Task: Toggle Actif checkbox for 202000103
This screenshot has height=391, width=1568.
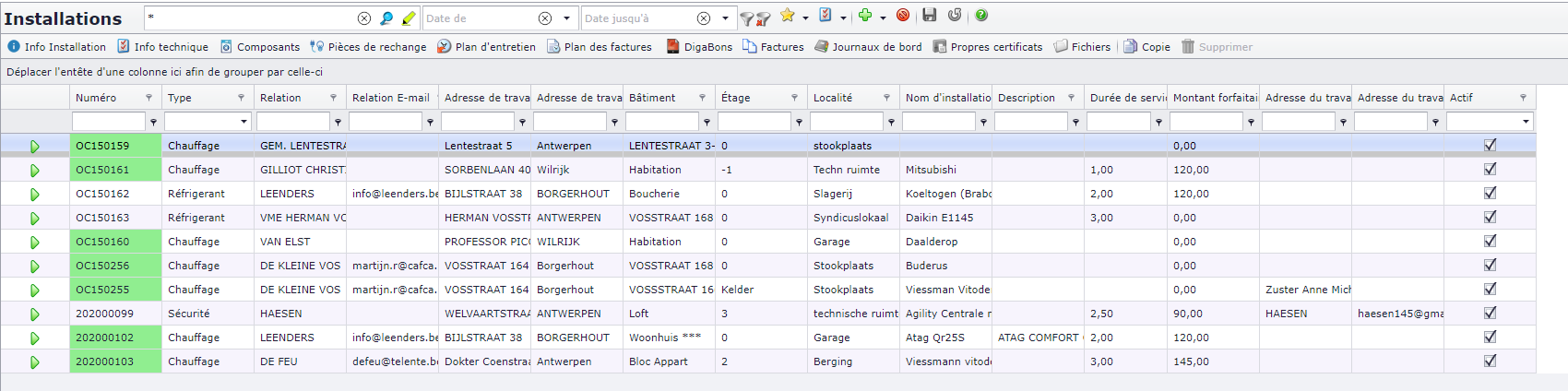Action: coord(1490,361)
